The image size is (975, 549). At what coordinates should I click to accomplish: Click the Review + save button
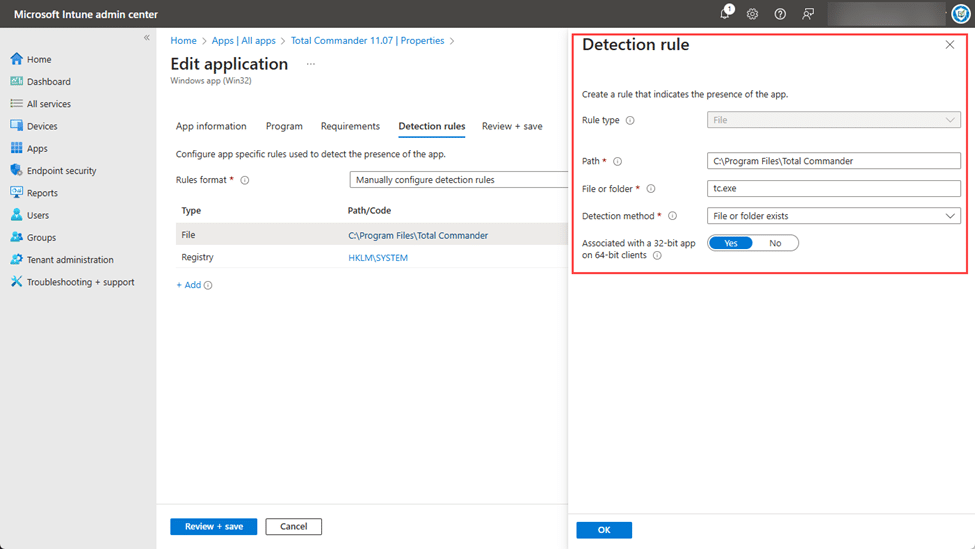pos(213,526)
